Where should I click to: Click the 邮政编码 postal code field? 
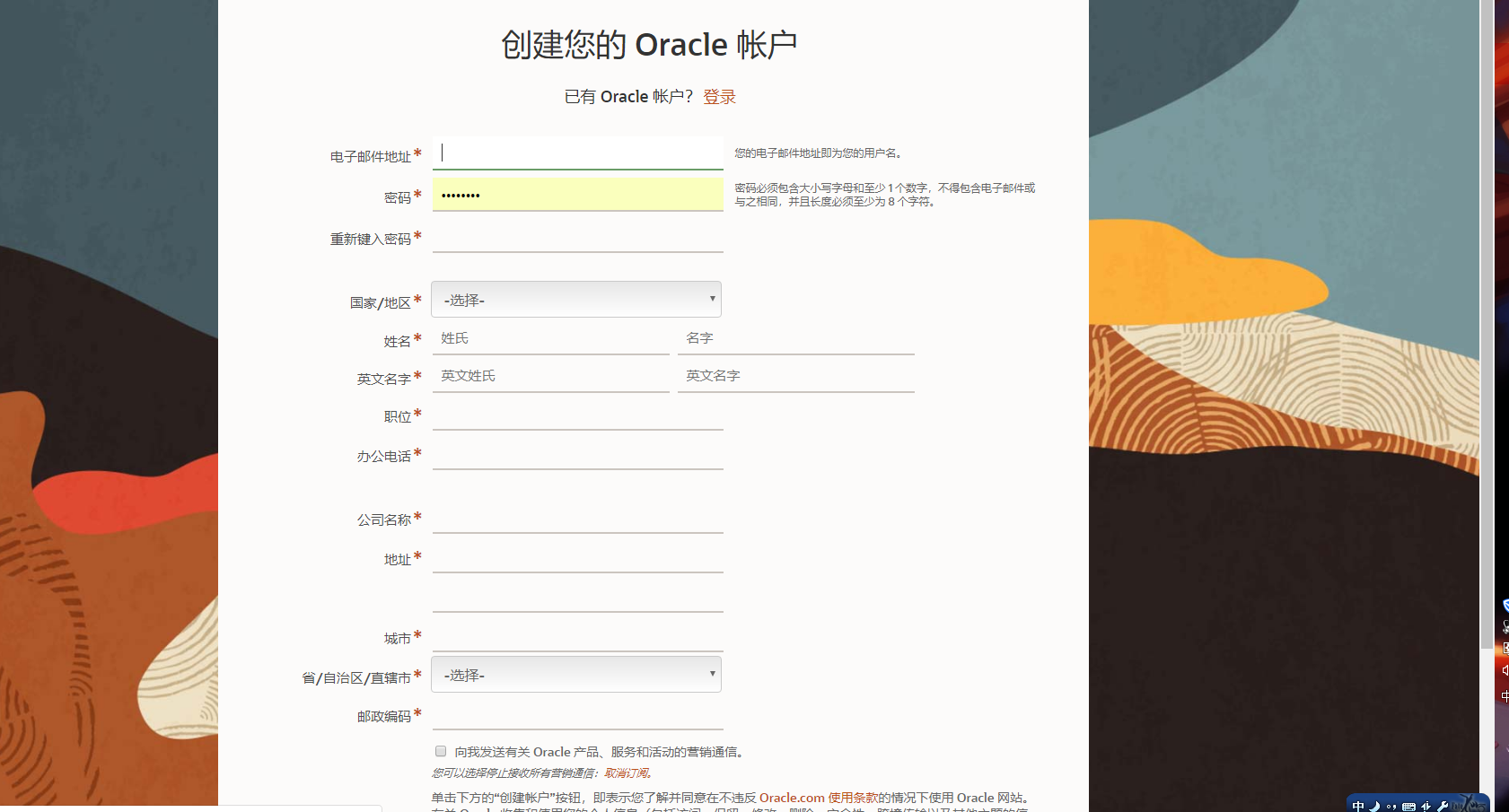click(x=577, y=714)
